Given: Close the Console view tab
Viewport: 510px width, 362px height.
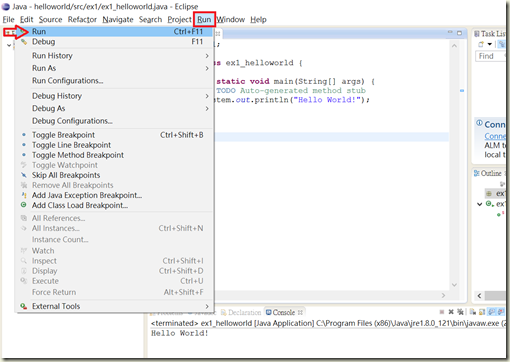Looking at the screenshot, I should click(300, 312).
